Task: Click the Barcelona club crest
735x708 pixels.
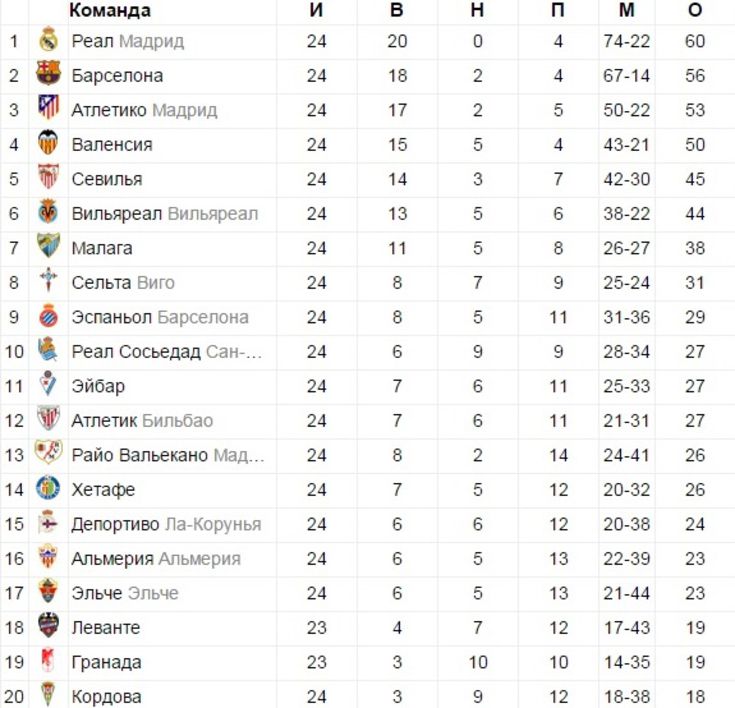Action: [x=48, y=73]
